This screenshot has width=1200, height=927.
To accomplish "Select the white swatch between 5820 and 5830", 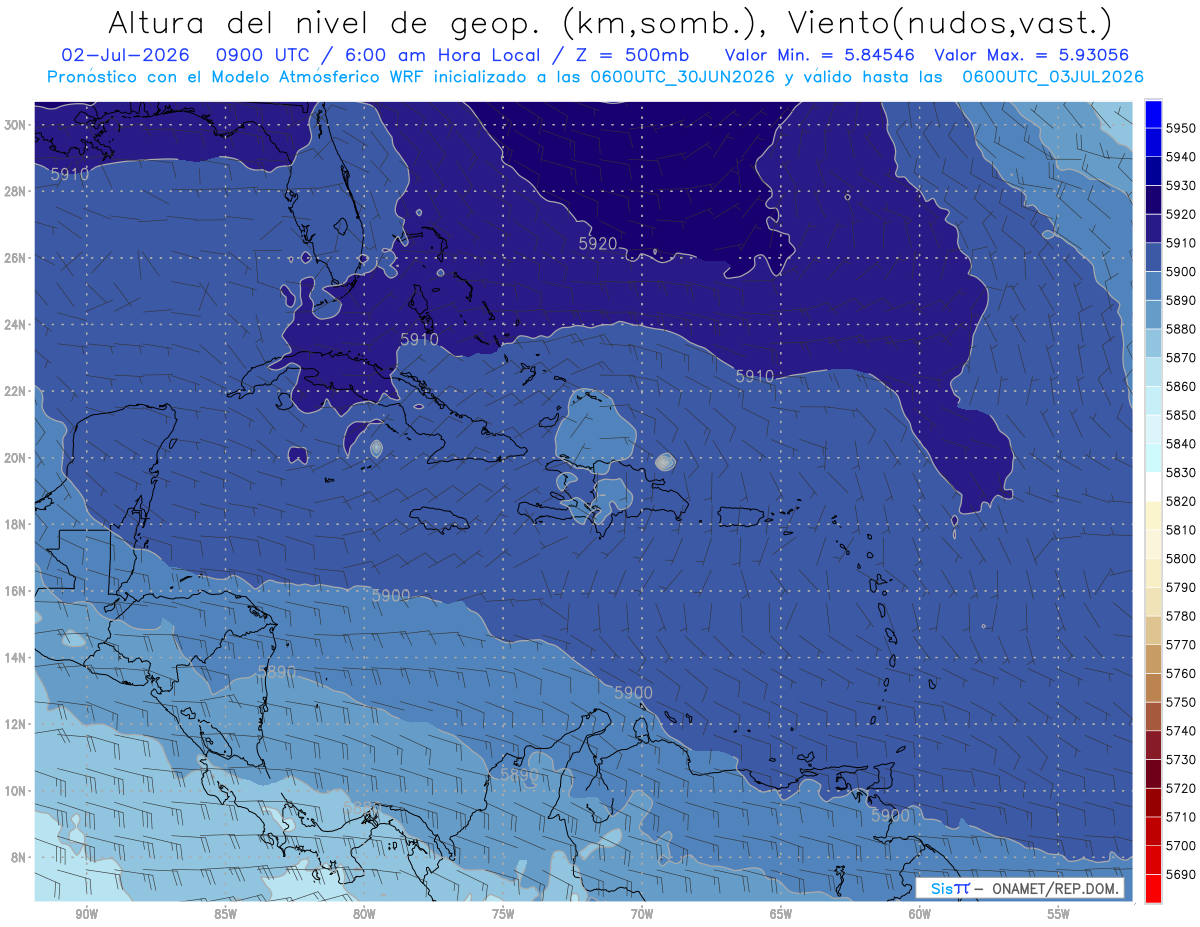I will tap(1153, 487).
